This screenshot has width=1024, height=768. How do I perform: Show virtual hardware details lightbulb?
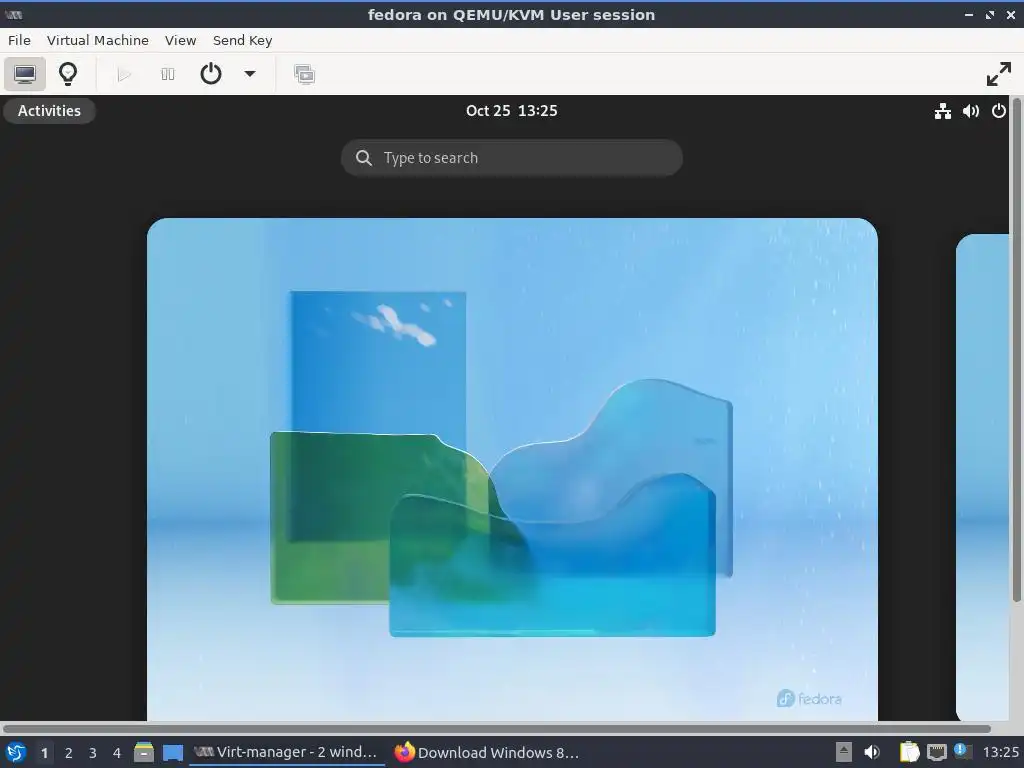tap(68, 74)
